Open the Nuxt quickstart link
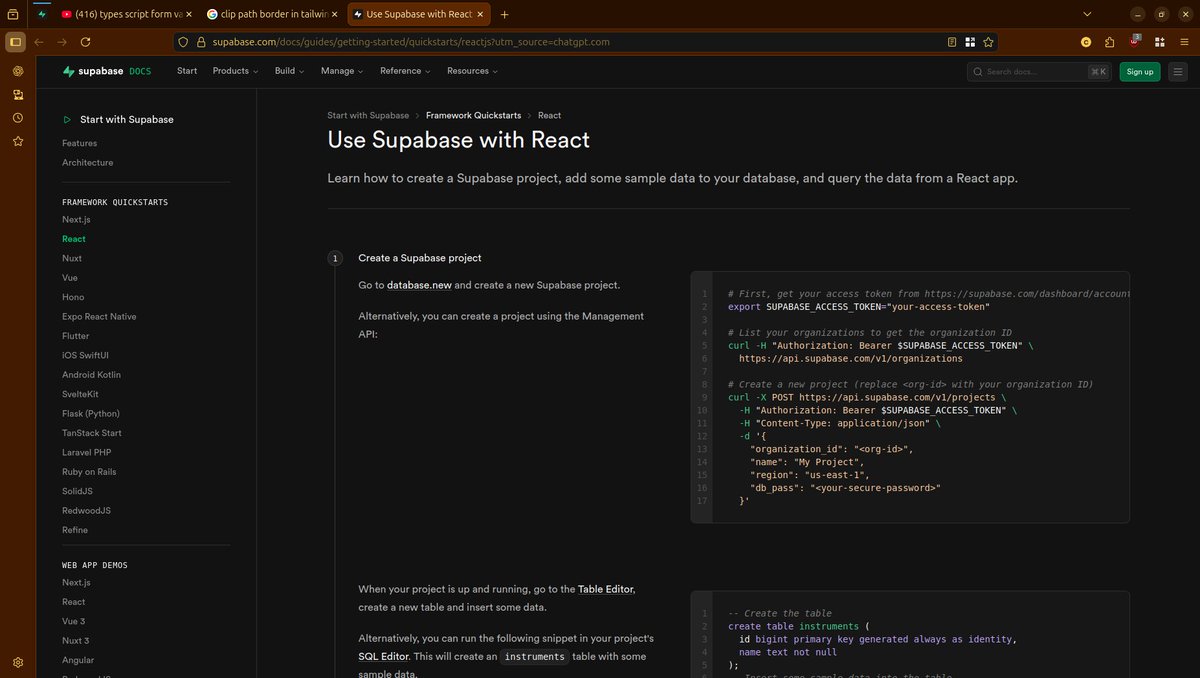Screen dimensions: 1200x678 [x=72, y=258]
